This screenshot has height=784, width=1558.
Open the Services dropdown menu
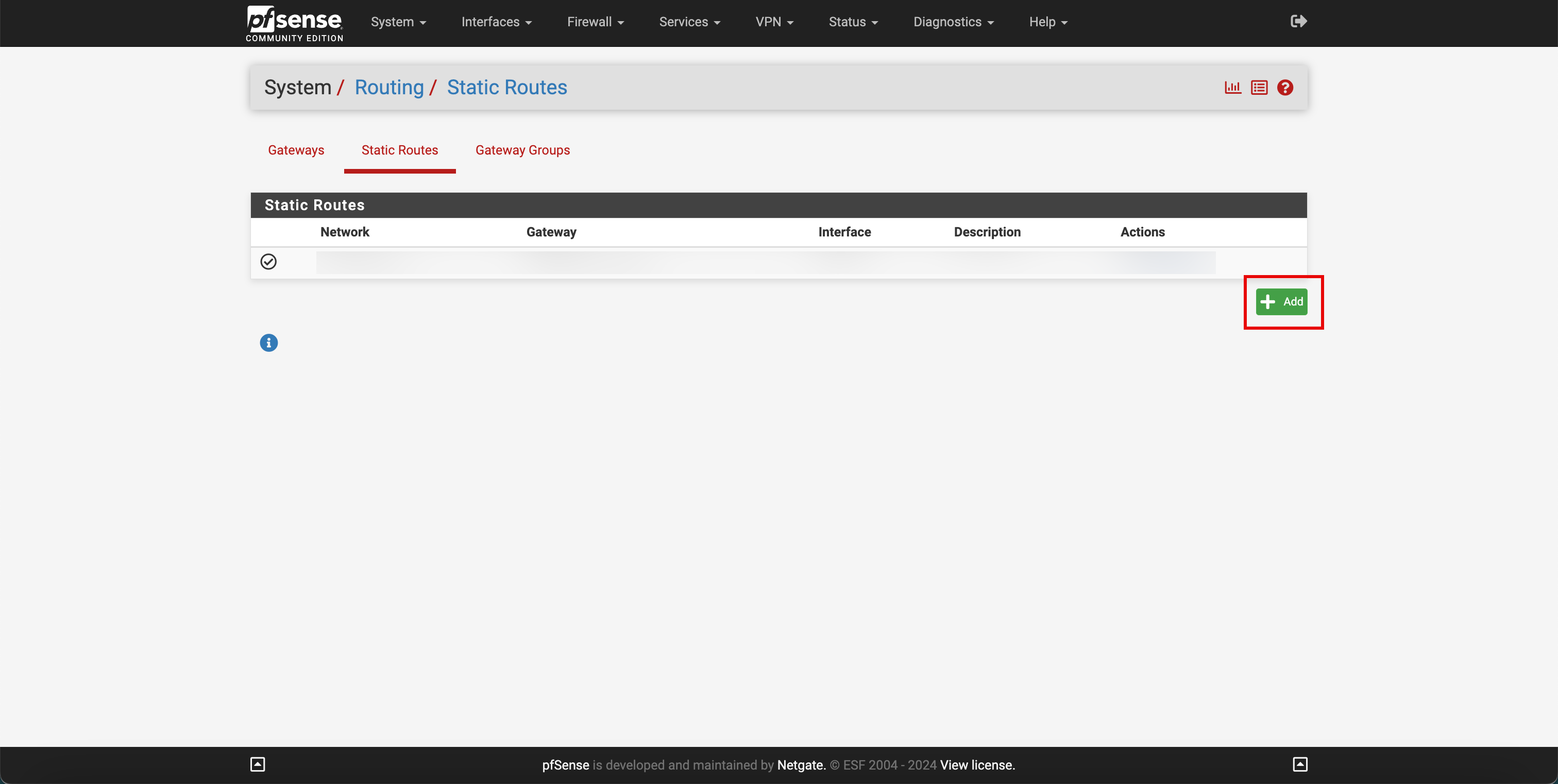tap(689, 22)
